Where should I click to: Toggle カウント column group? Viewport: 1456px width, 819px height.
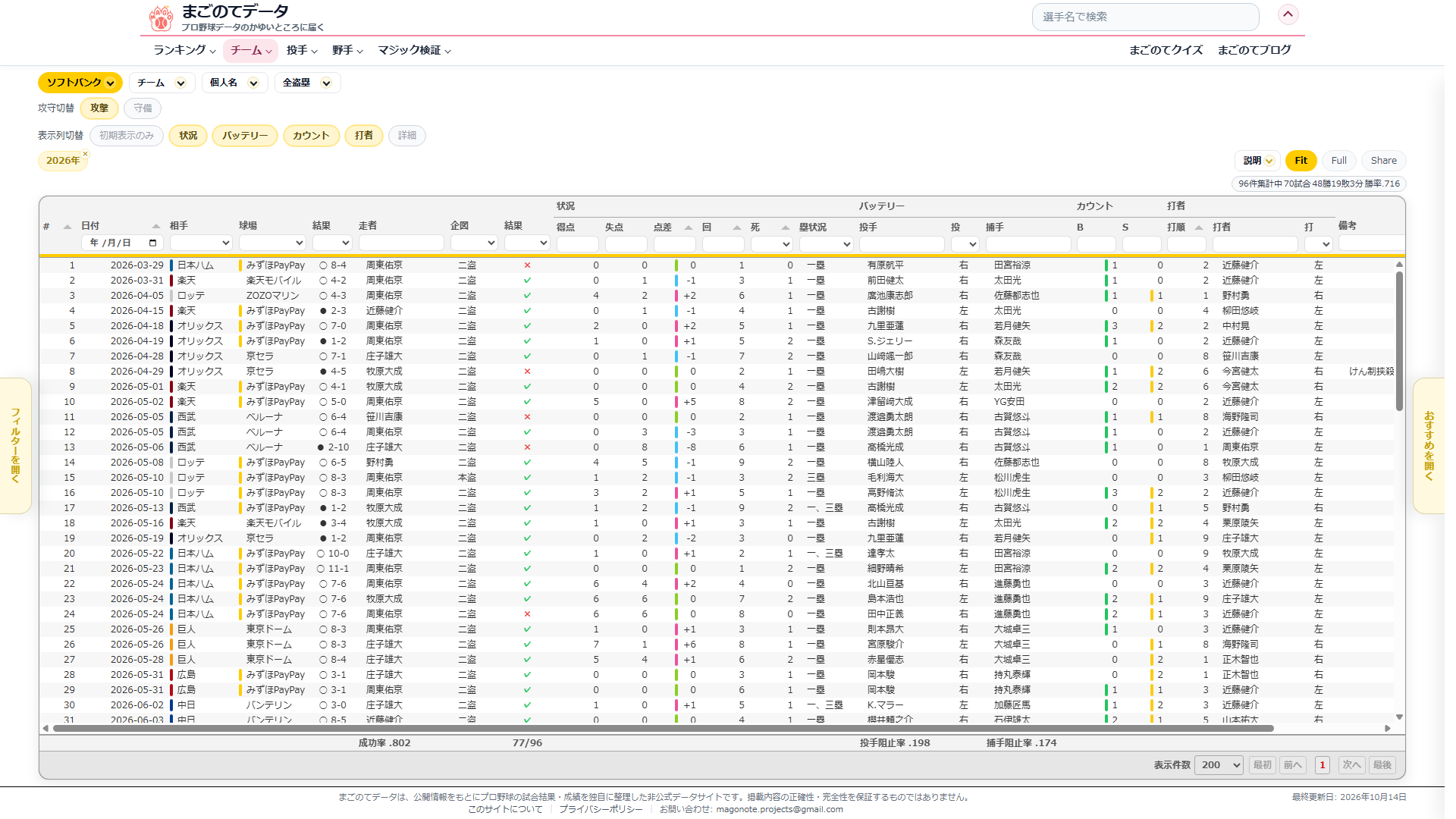point(311,136)
